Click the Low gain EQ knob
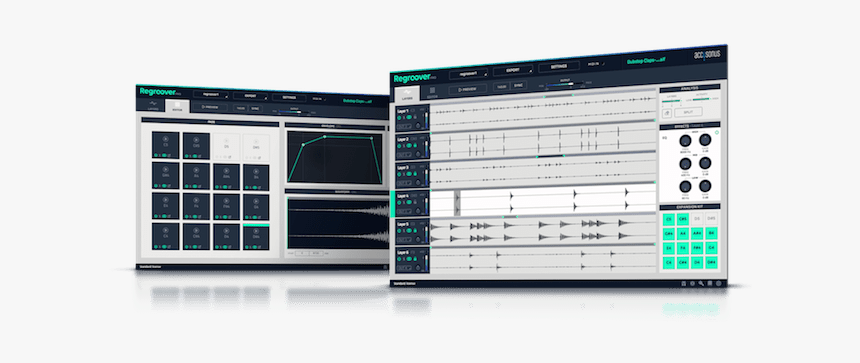This screenshot has height=363, width=860. click(705, 186)
